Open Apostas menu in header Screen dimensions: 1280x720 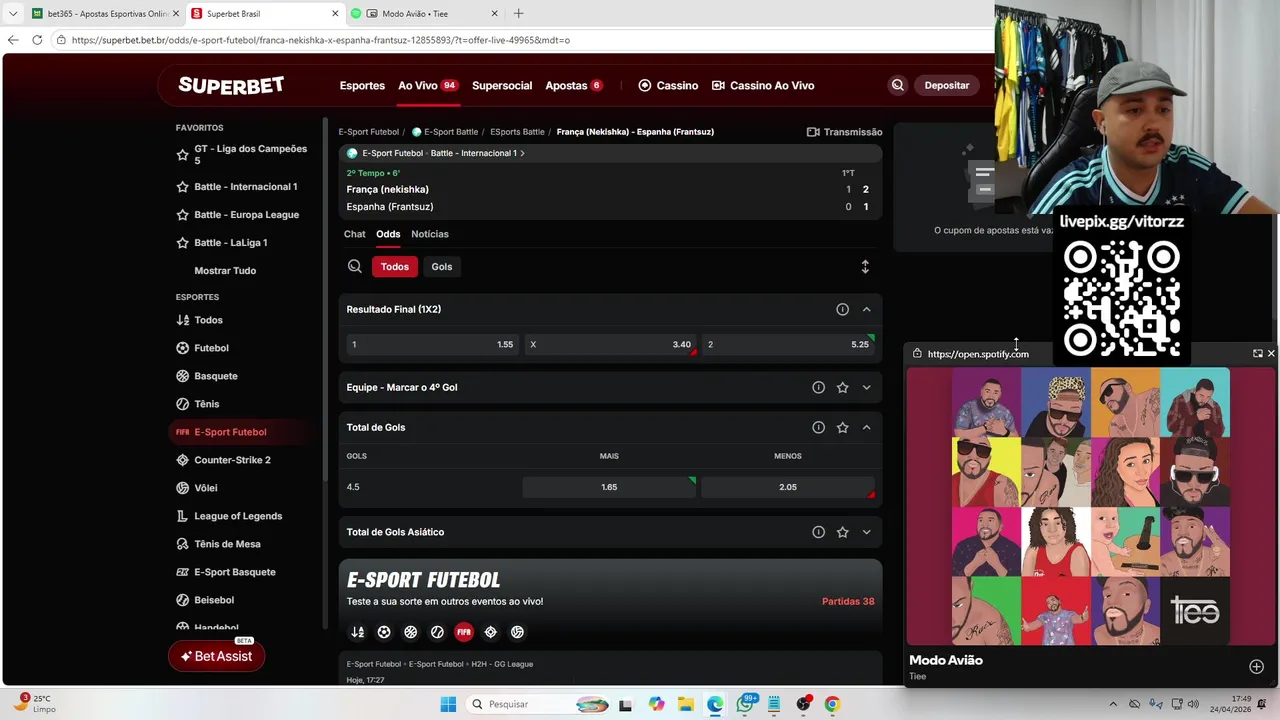point(574,86)
